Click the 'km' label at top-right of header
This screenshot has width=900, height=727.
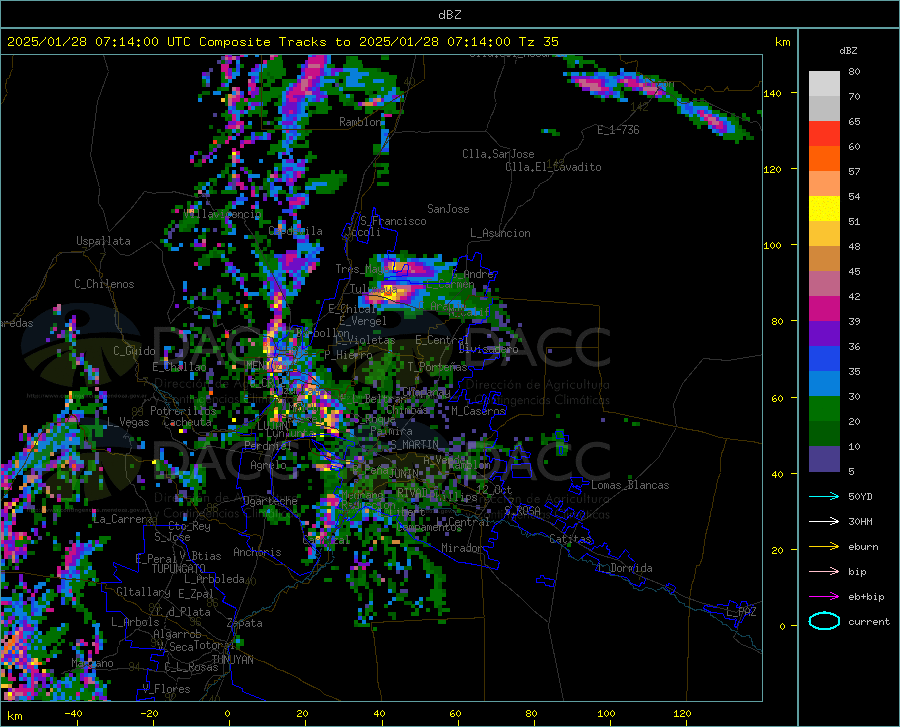pyautogui.click(x=782, y=42)
